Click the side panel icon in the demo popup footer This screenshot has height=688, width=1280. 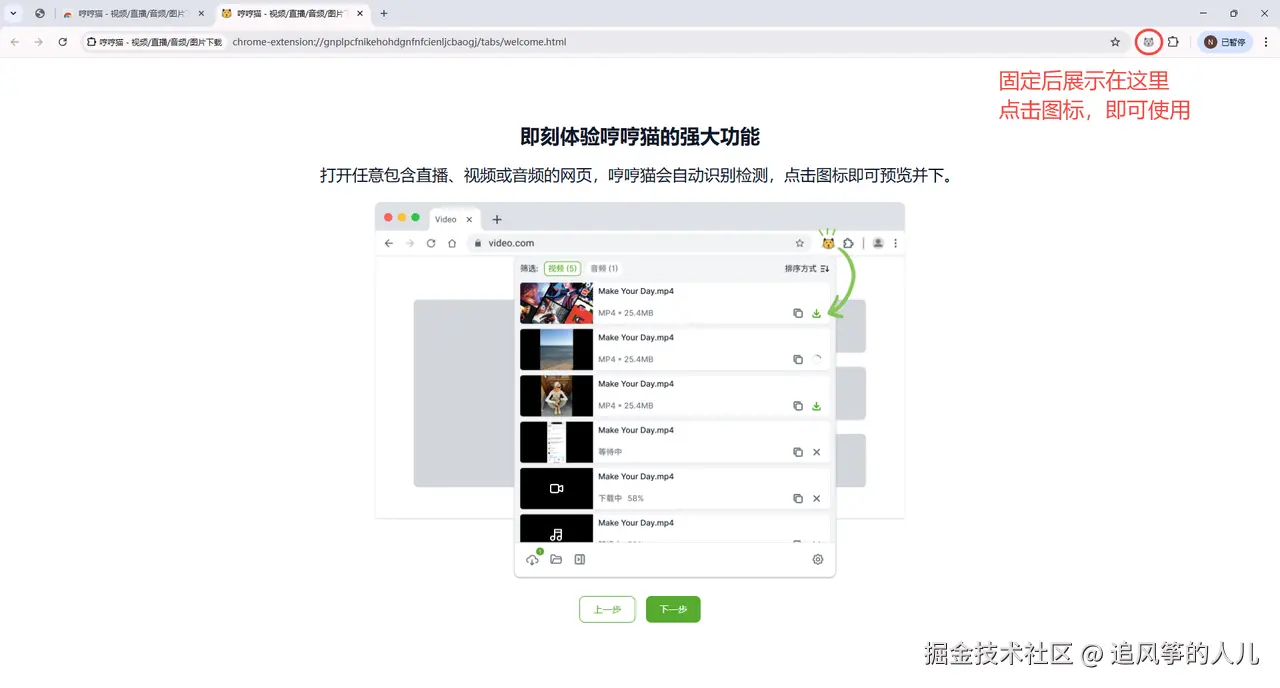pyautogui.click(x=580, y=560)
